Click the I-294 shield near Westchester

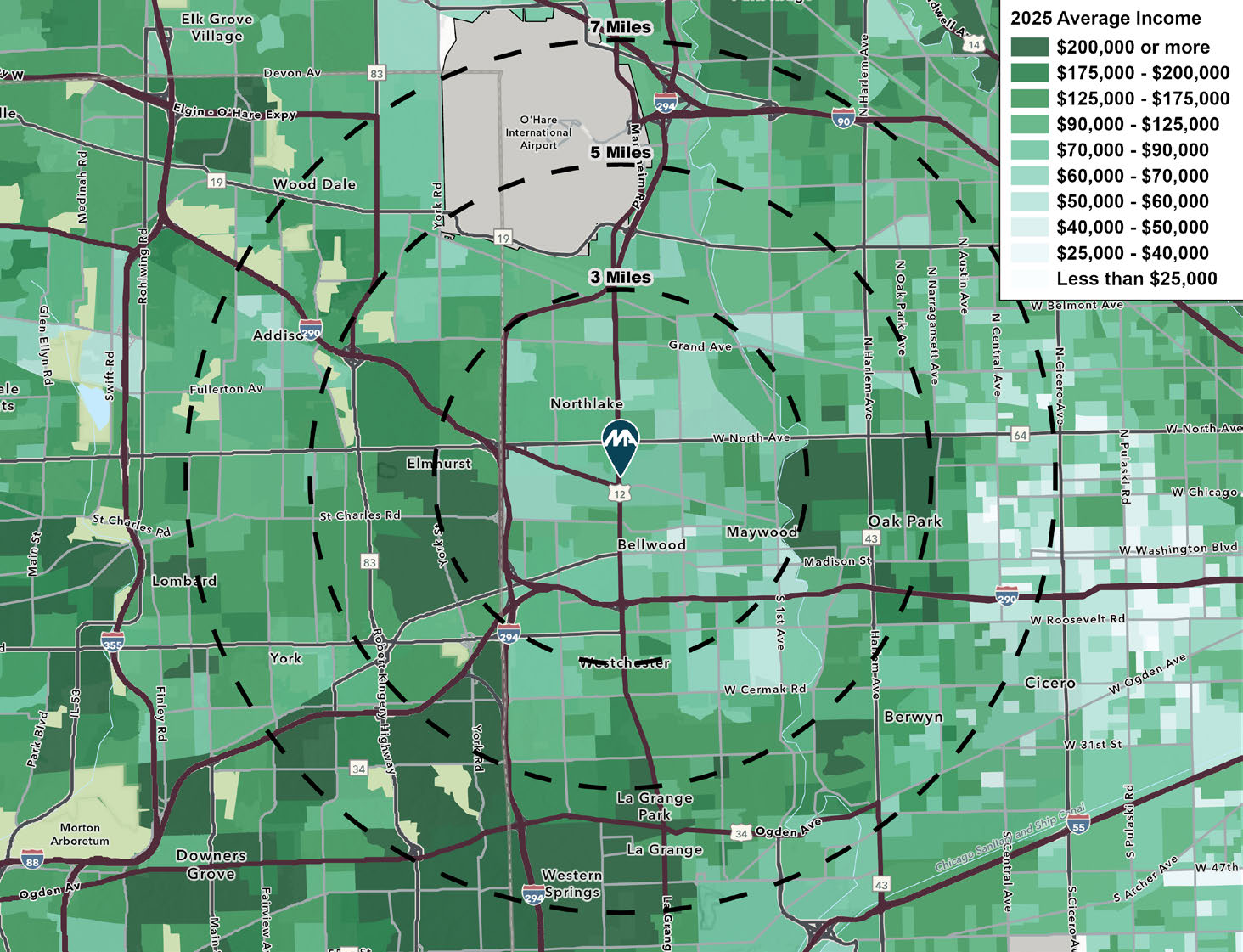click(x=509, y=634)
